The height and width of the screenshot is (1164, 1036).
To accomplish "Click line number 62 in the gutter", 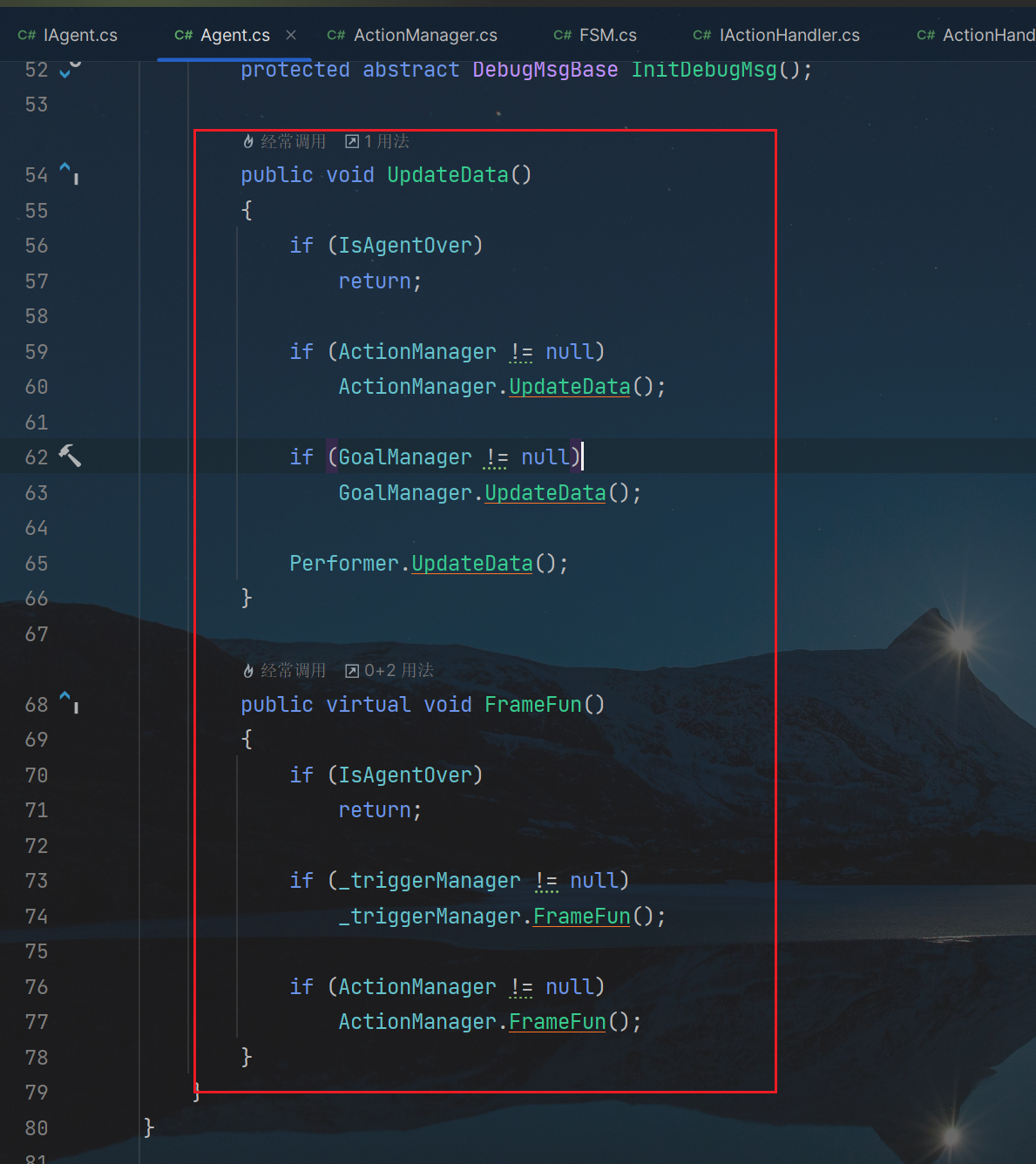I will [37, 457].
